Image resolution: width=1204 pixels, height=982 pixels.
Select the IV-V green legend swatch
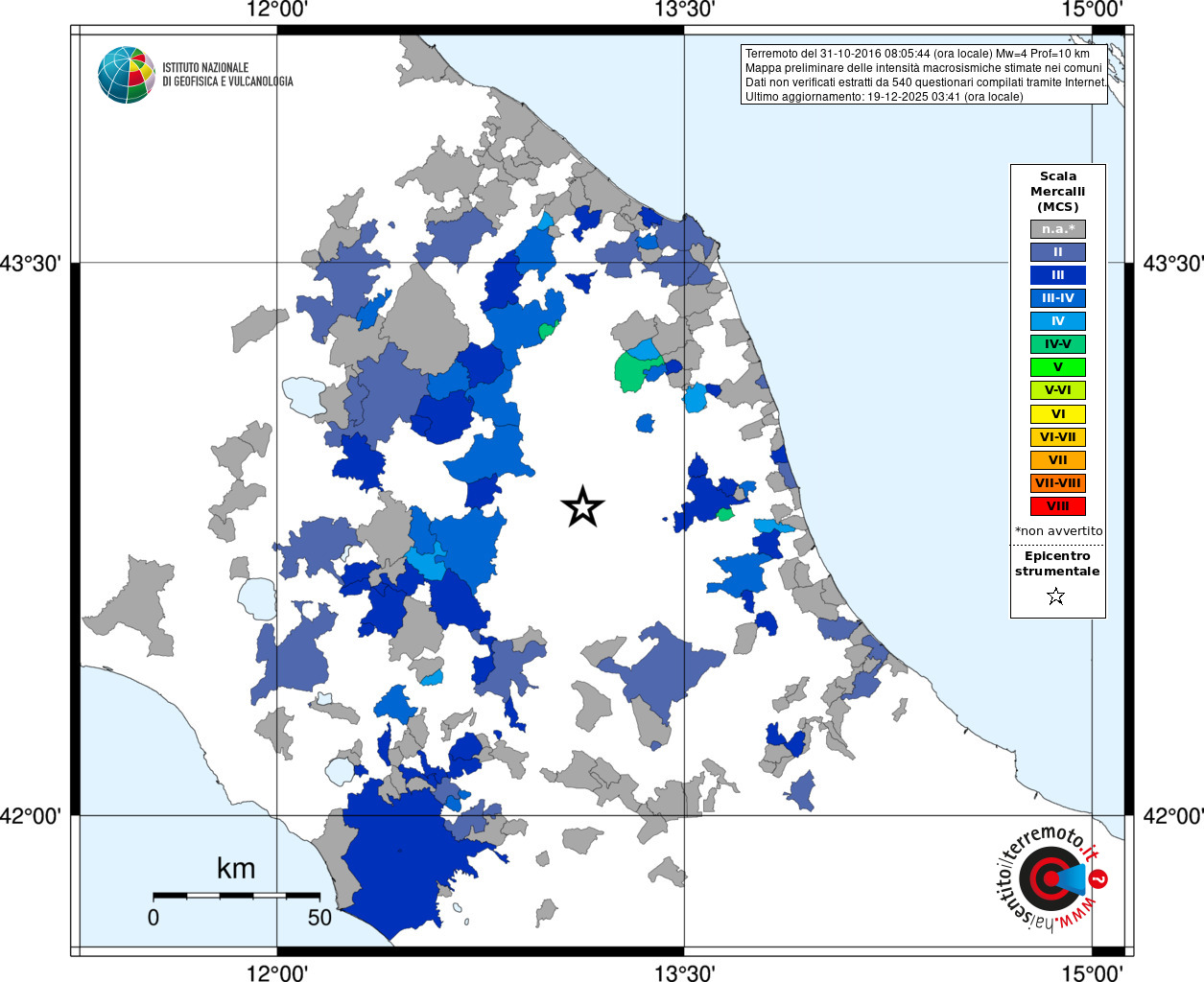click(x=1058, y=344)
